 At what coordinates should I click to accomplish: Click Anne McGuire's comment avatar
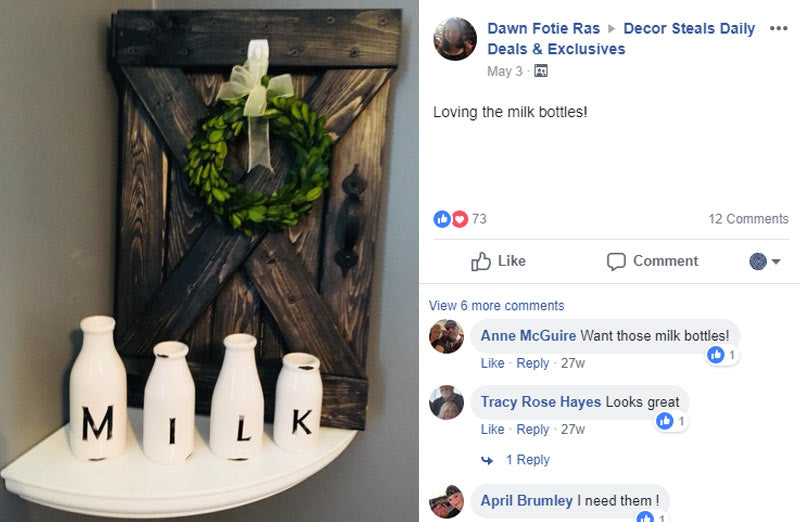[446, 336]
